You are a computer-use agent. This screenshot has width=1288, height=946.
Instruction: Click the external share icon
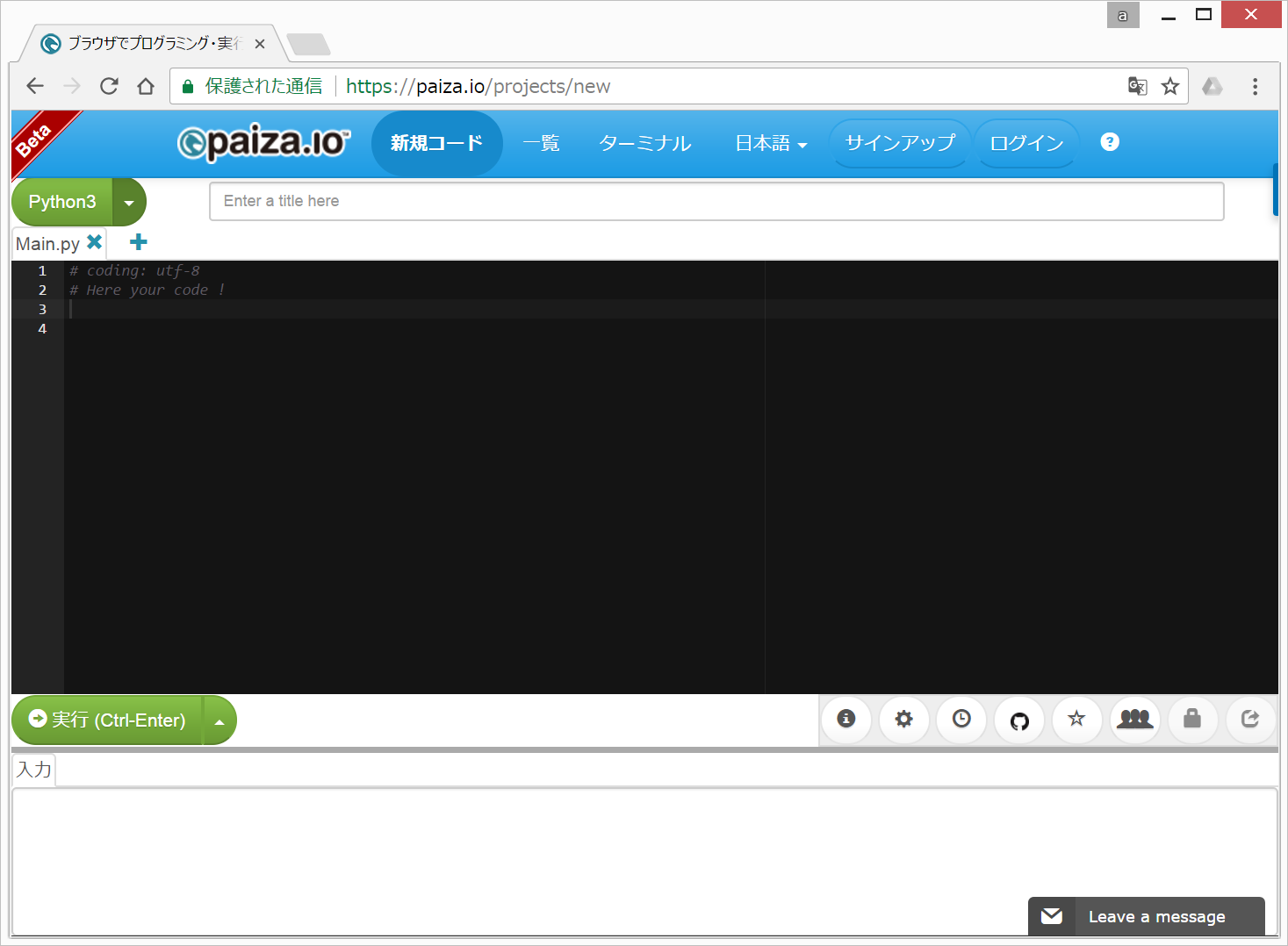coord(1250,720)
